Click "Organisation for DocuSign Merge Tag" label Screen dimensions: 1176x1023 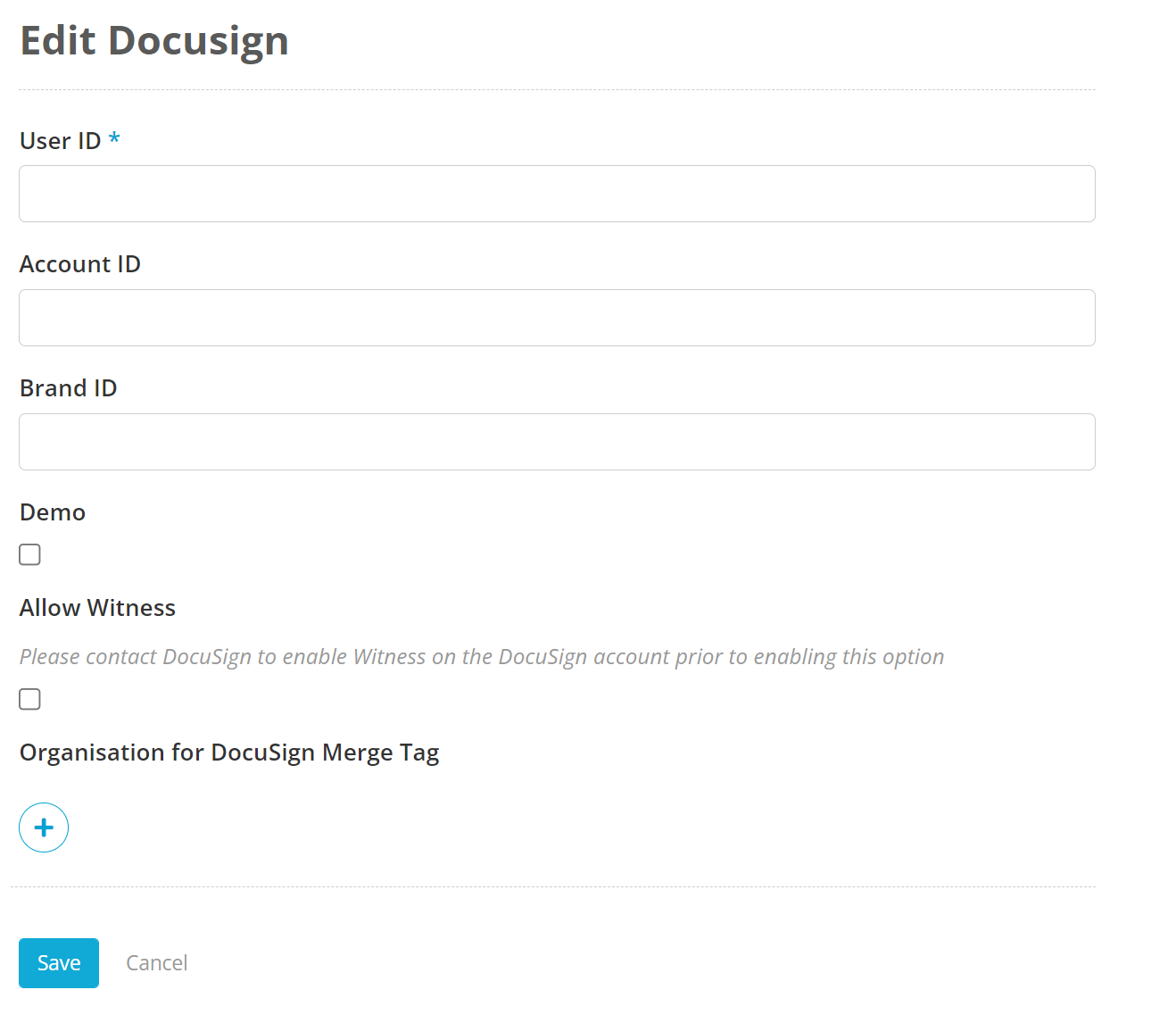click(229, 753)
